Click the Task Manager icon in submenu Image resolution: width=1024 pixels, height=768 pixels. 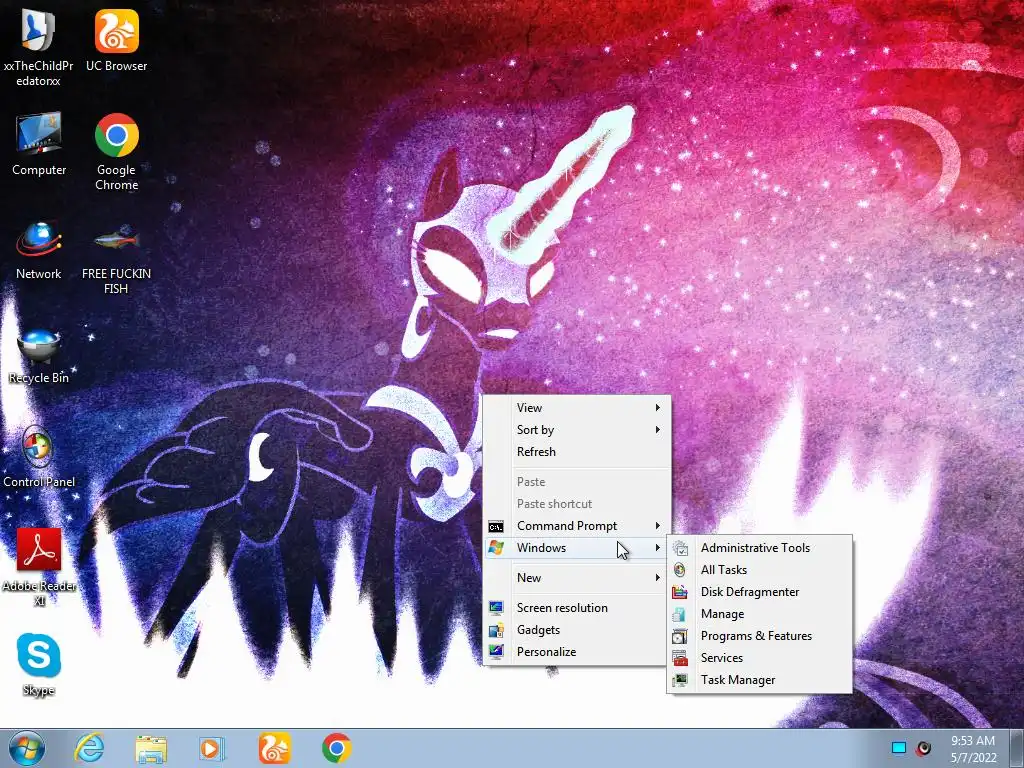680,680
